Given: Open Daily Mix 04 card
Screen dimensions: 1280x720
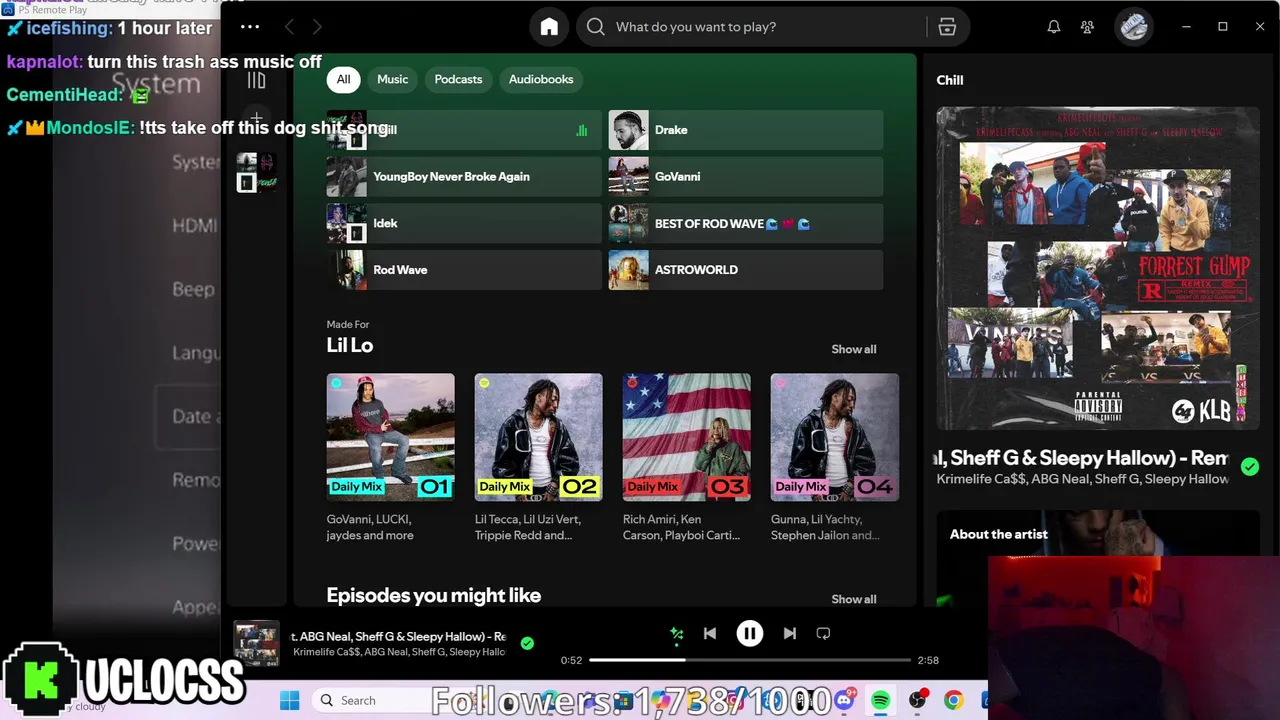Looking at the screenshot, I should [x=834, y=458].
